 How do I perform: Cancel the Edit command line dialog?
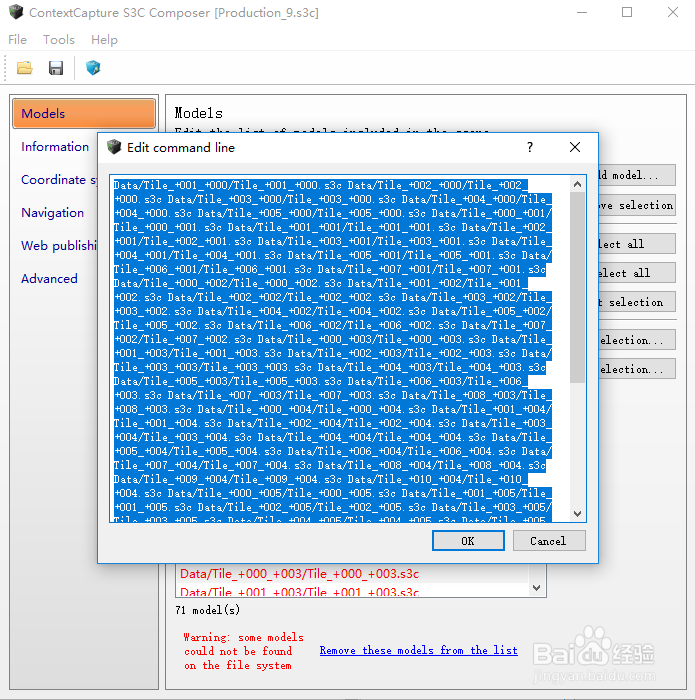(x=549, y=541)
